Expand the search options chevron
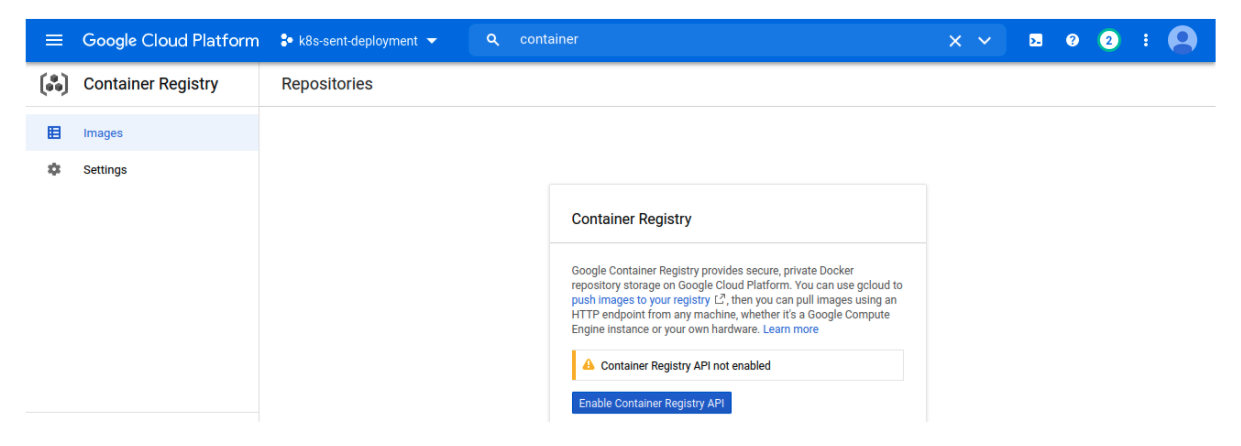The image size is (1241, 446). tap(985, 40)
